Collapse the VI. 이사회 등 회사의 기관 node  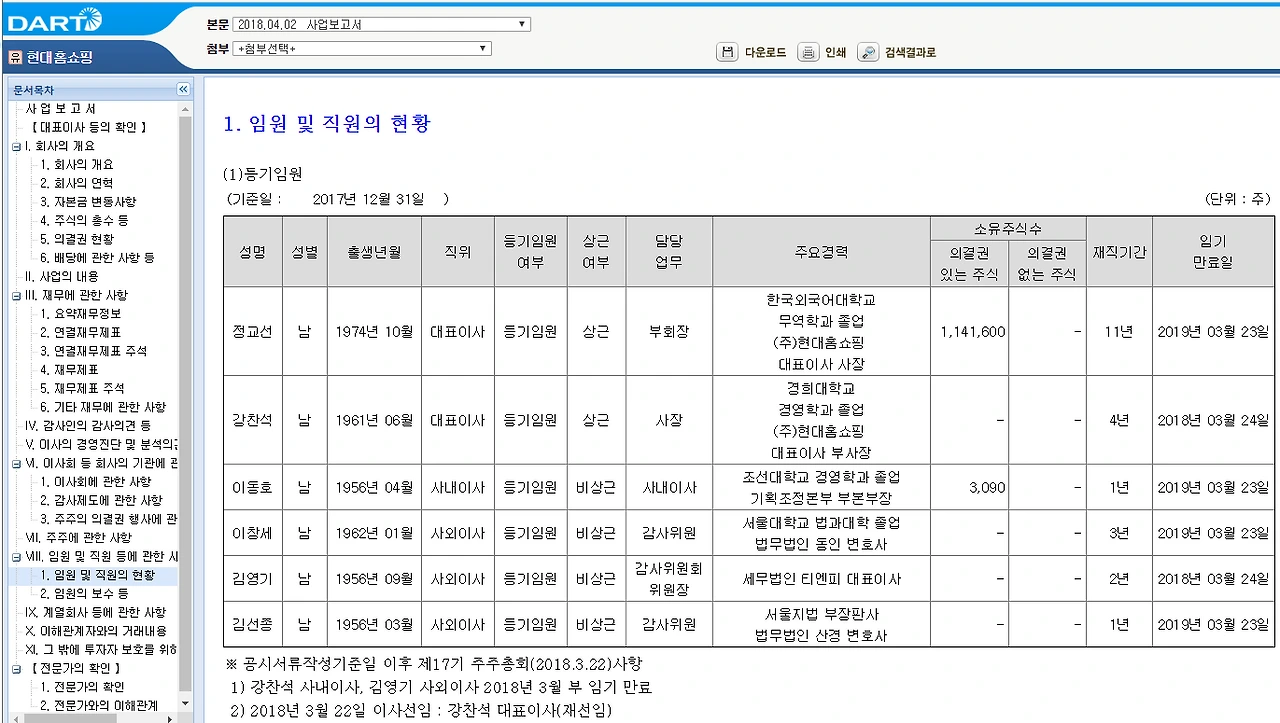tap(15, 463)
